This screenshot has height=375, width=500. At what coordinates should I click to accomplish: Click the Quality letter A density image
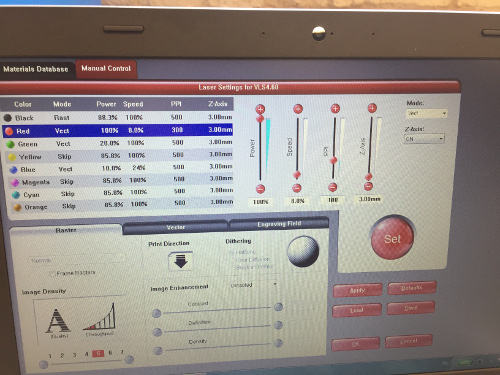[58, 321]
